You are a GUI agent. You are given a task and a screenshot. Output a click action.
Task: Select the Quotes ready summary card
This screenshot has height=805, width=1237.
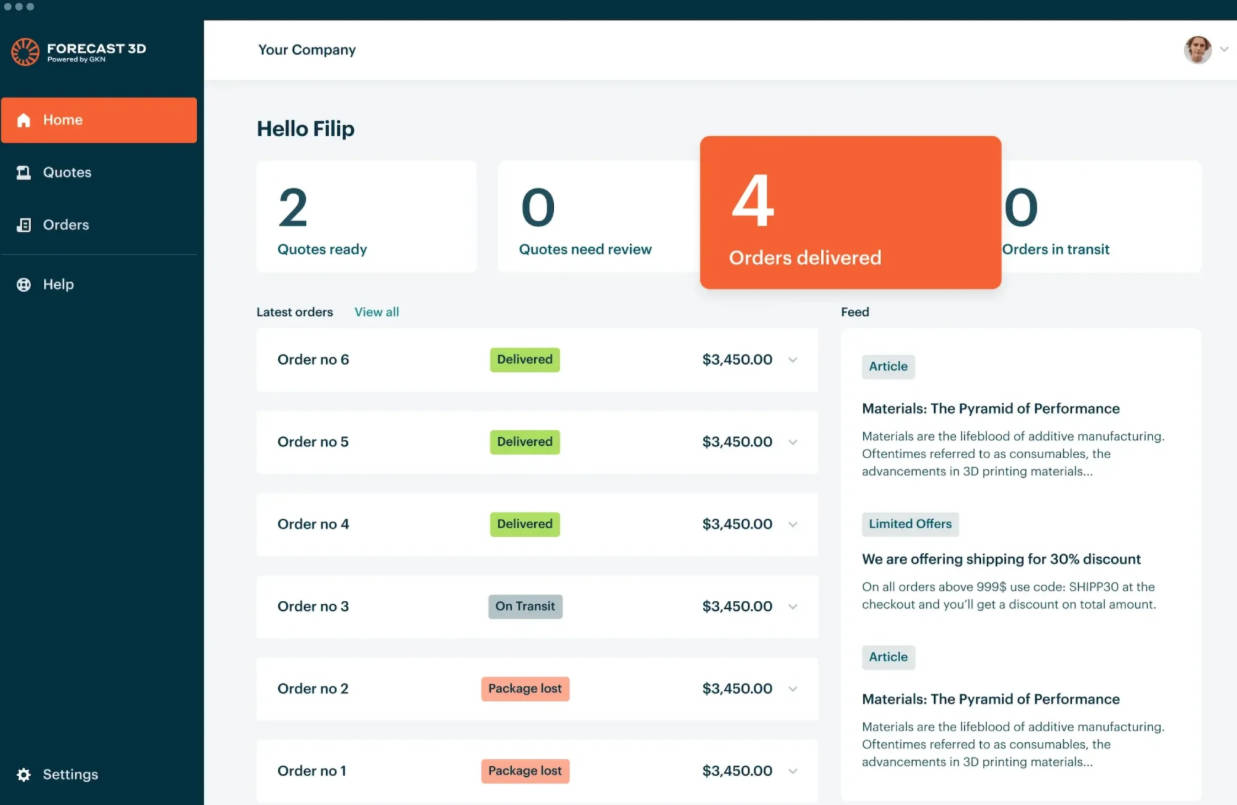coord(366,217)
